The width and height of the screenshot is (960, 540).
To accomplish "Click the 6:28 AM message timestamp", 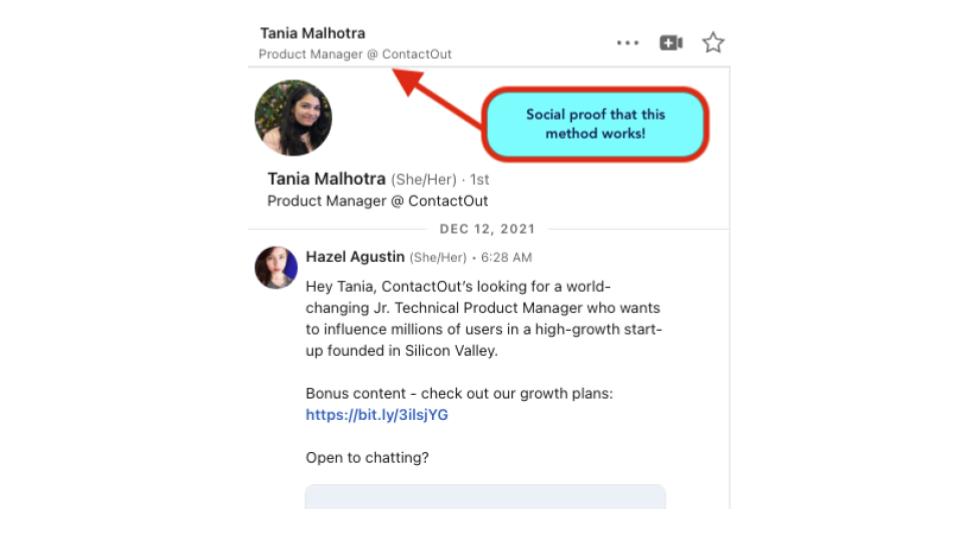I will click(x=508, y=258).
